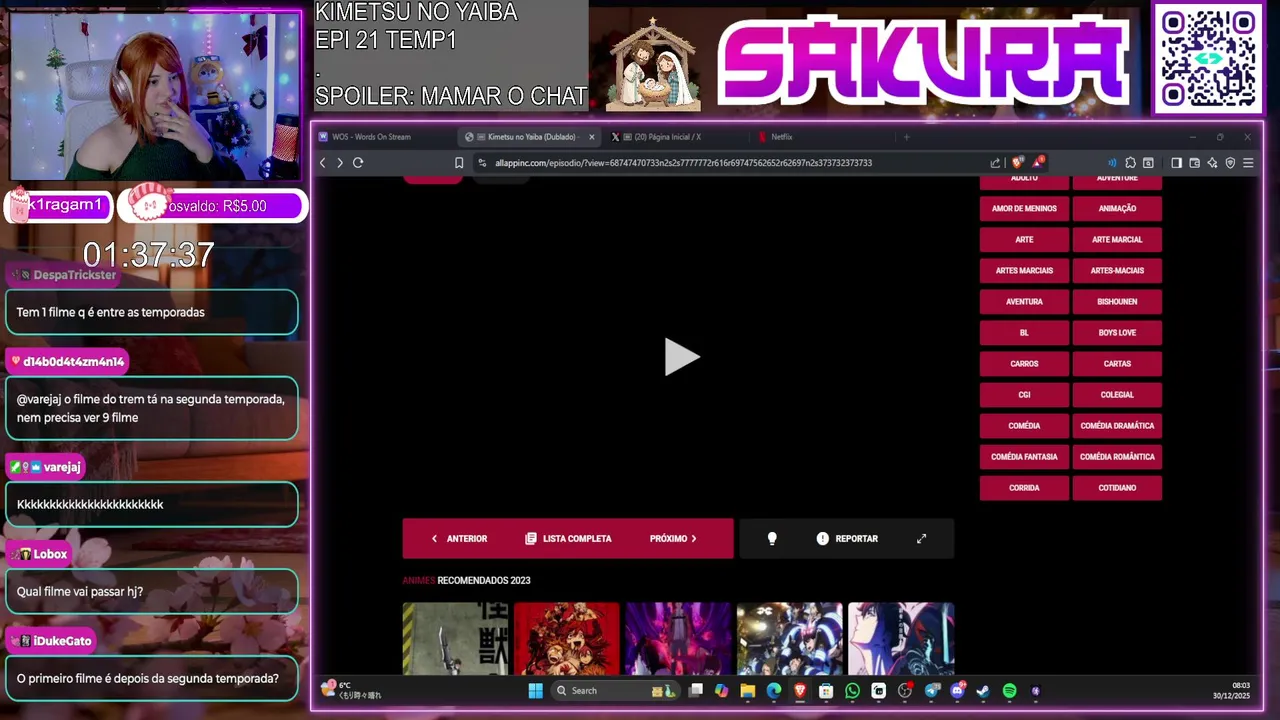Expand the player with fullscreen arrows icon

pos(921,538)
